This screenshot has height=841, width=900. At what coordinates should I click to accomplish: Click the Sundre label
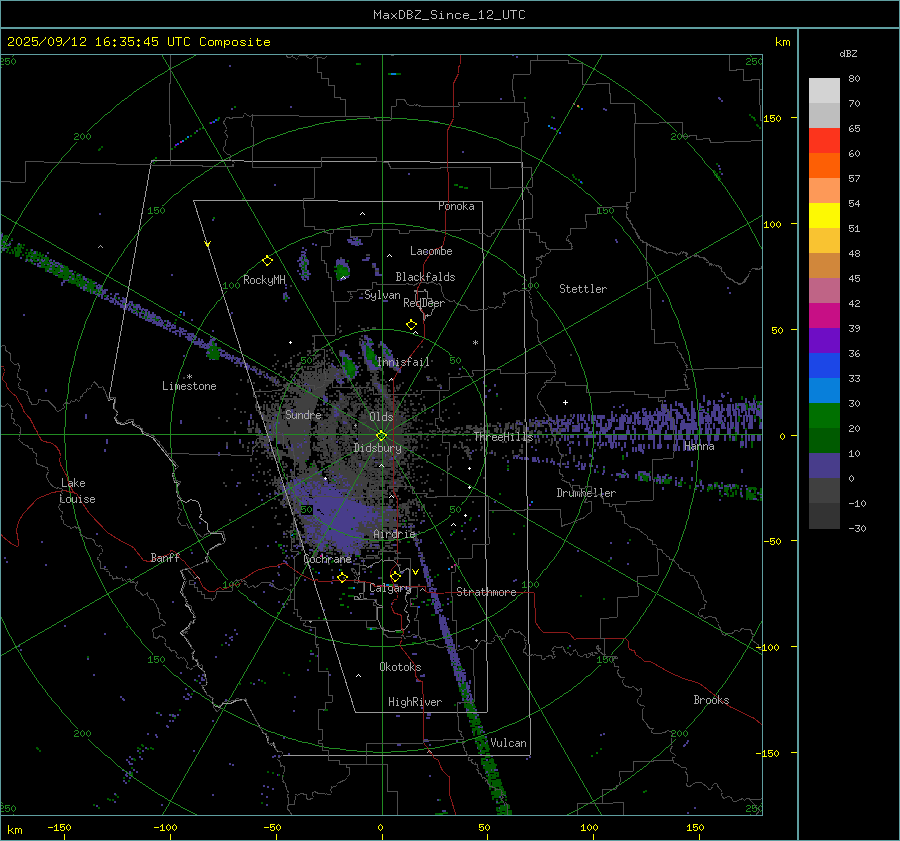(x=303, y=414)
